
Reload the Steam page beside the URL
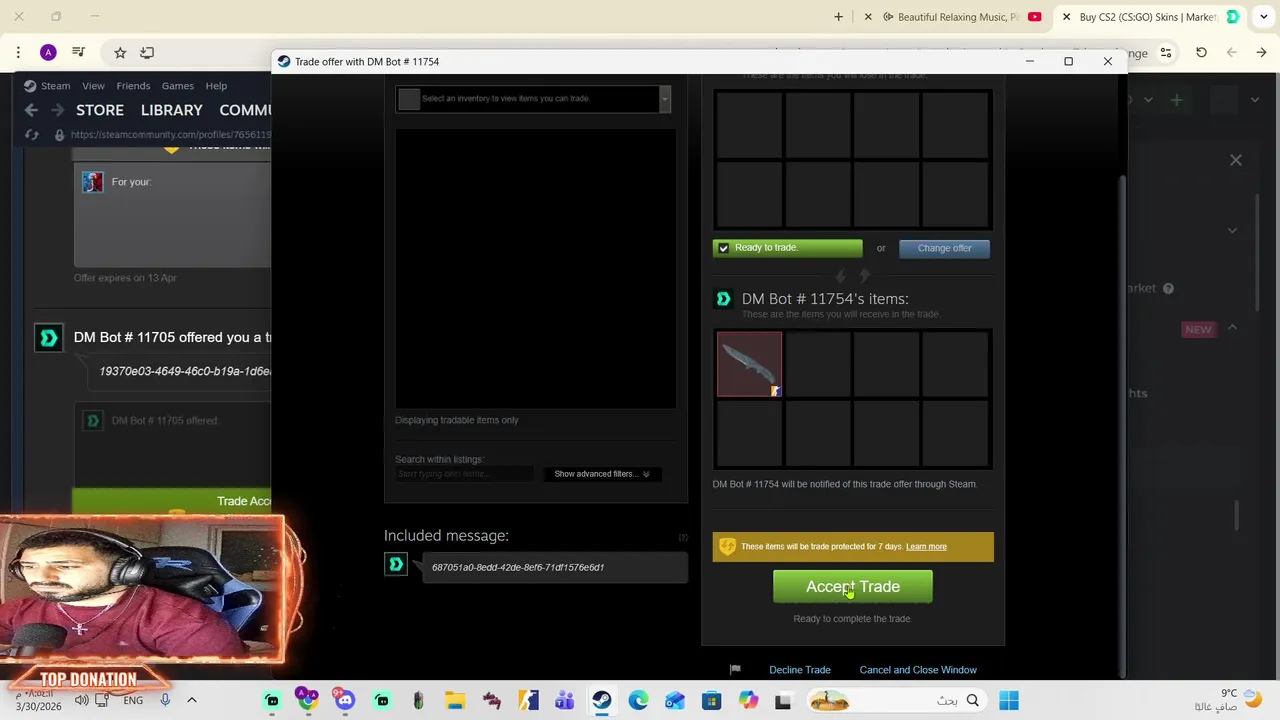click(x=32, y=134)
